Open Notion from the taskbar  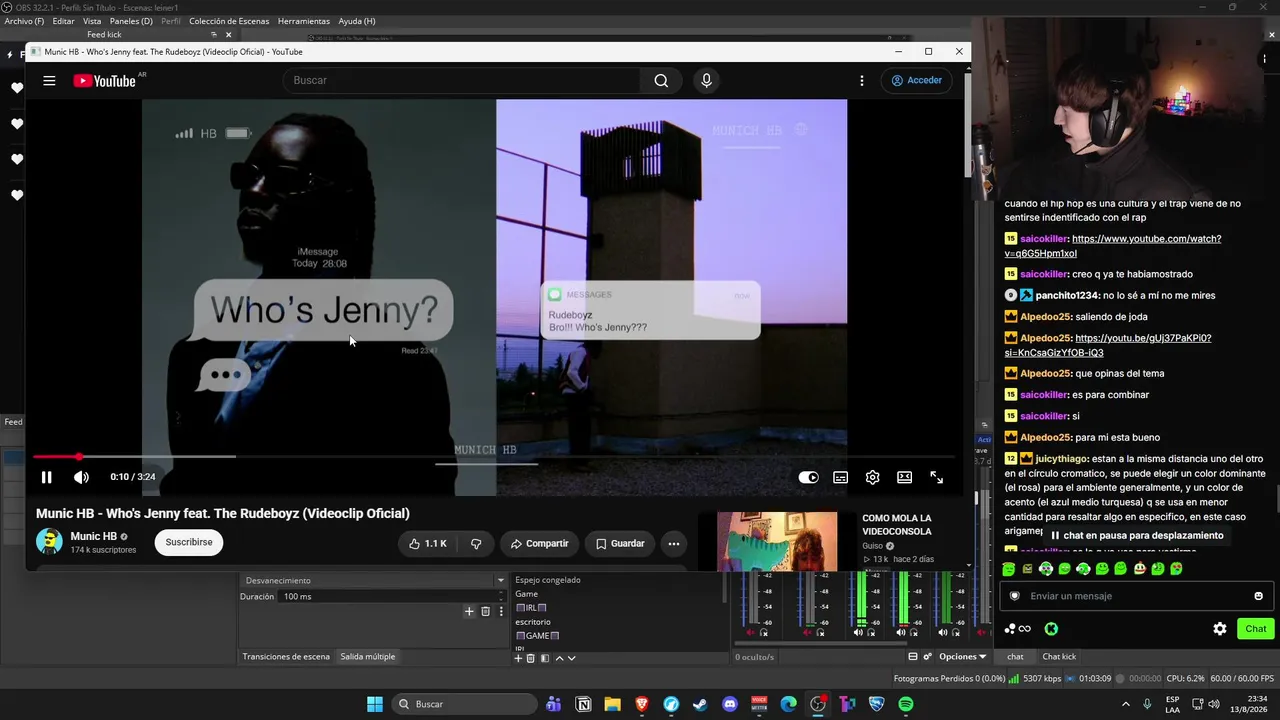coord(583,704)
